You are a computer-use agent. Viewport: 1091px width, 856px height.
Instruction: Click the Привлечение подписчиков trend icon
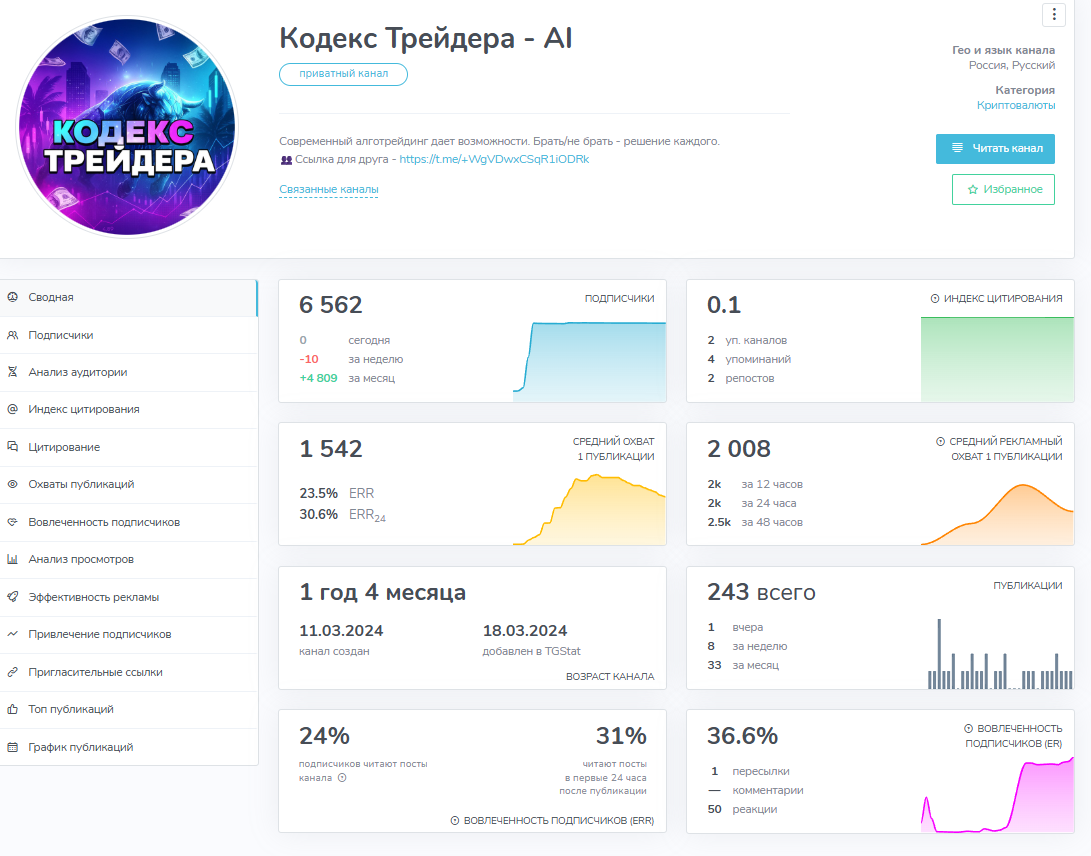coord(13,634)
